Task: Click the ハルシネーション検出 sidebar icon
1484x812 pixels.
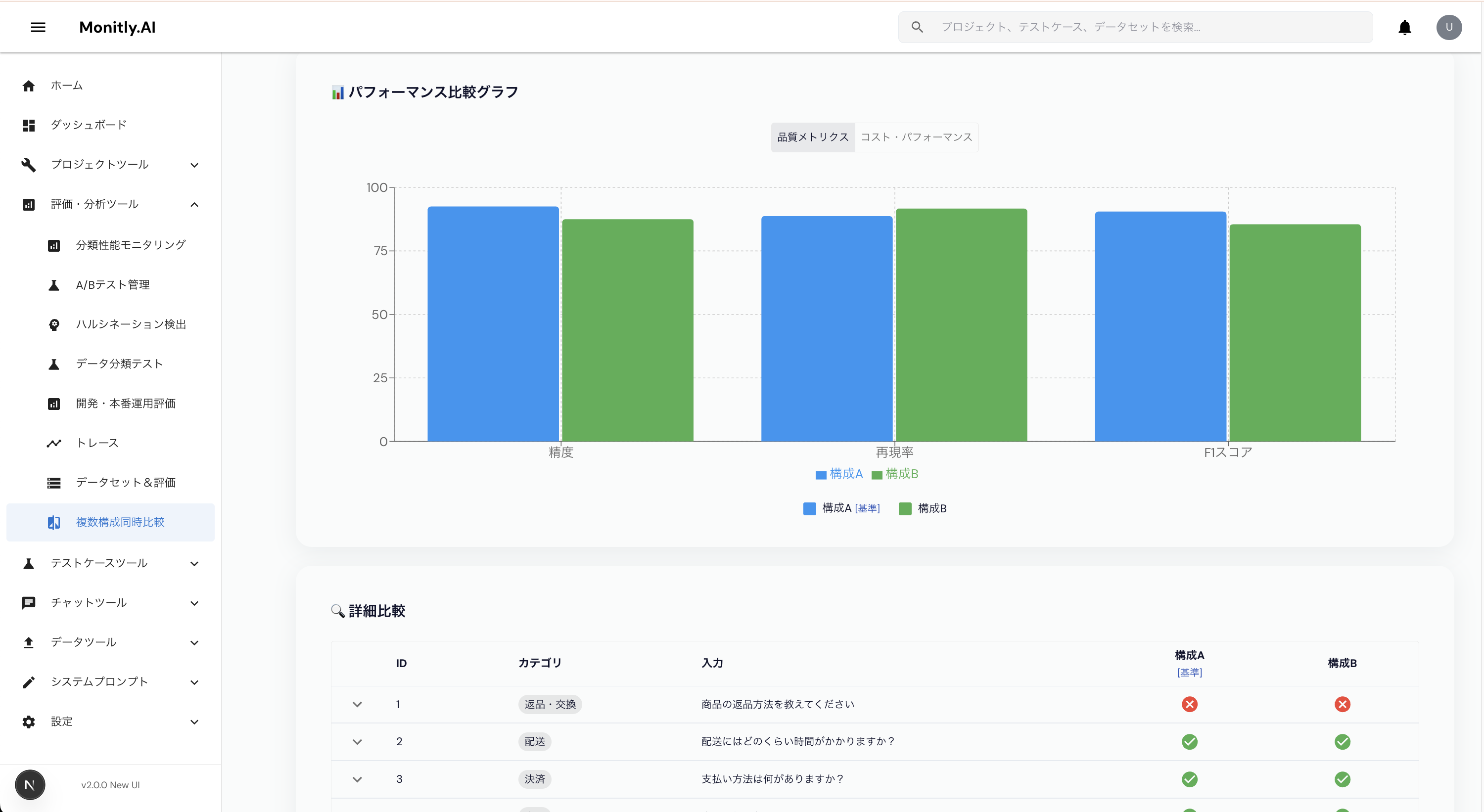Action: click(53, 325)
